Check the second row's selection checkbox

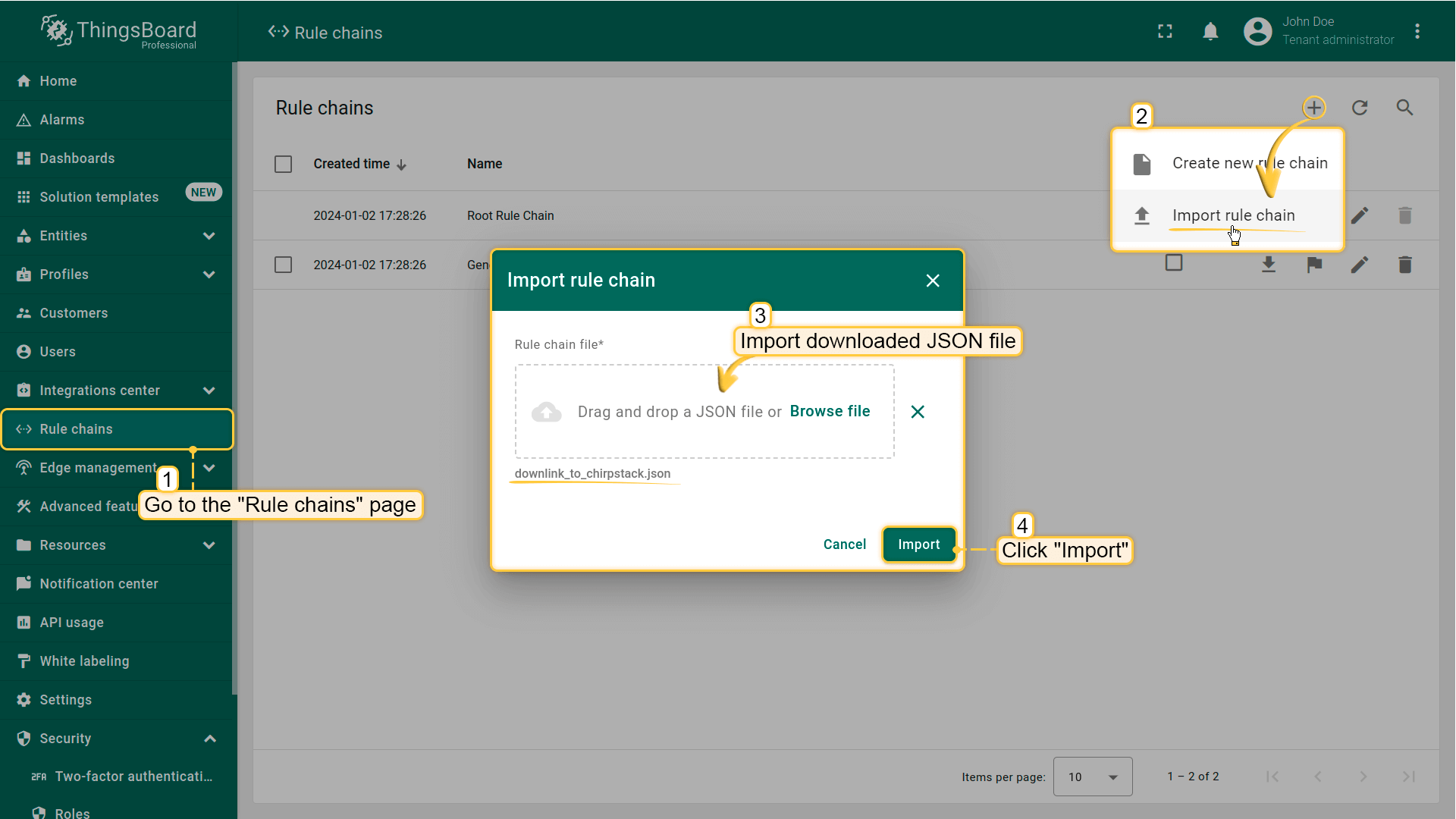click(283, 265)
